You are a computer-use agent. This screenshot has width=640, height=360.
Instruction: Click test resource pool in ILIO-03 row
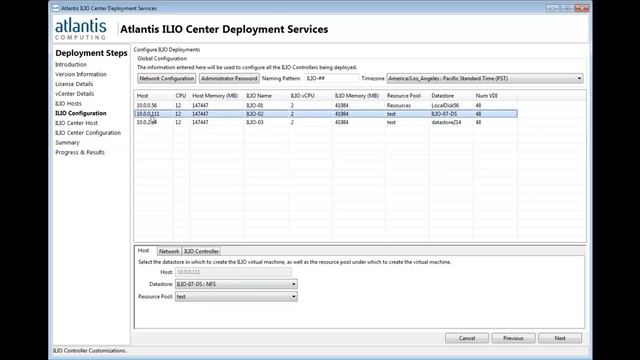coord(391,122)
